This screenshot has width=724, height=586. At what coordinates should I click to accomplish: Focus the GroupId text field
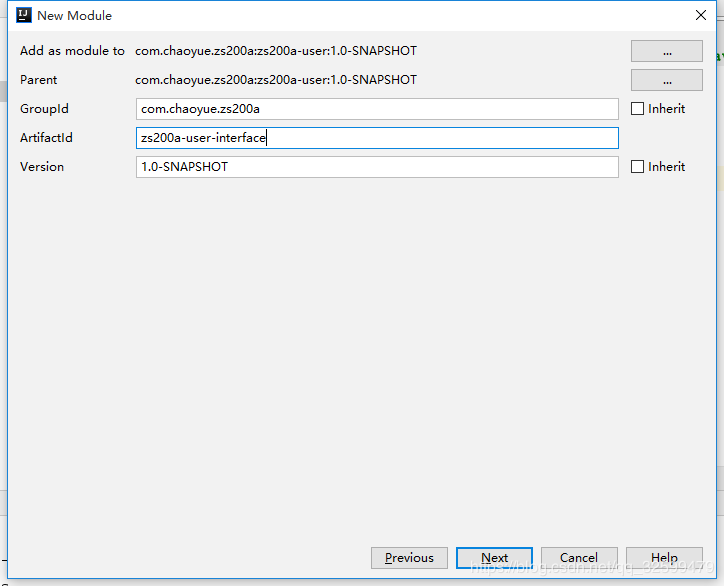[377, 109]
